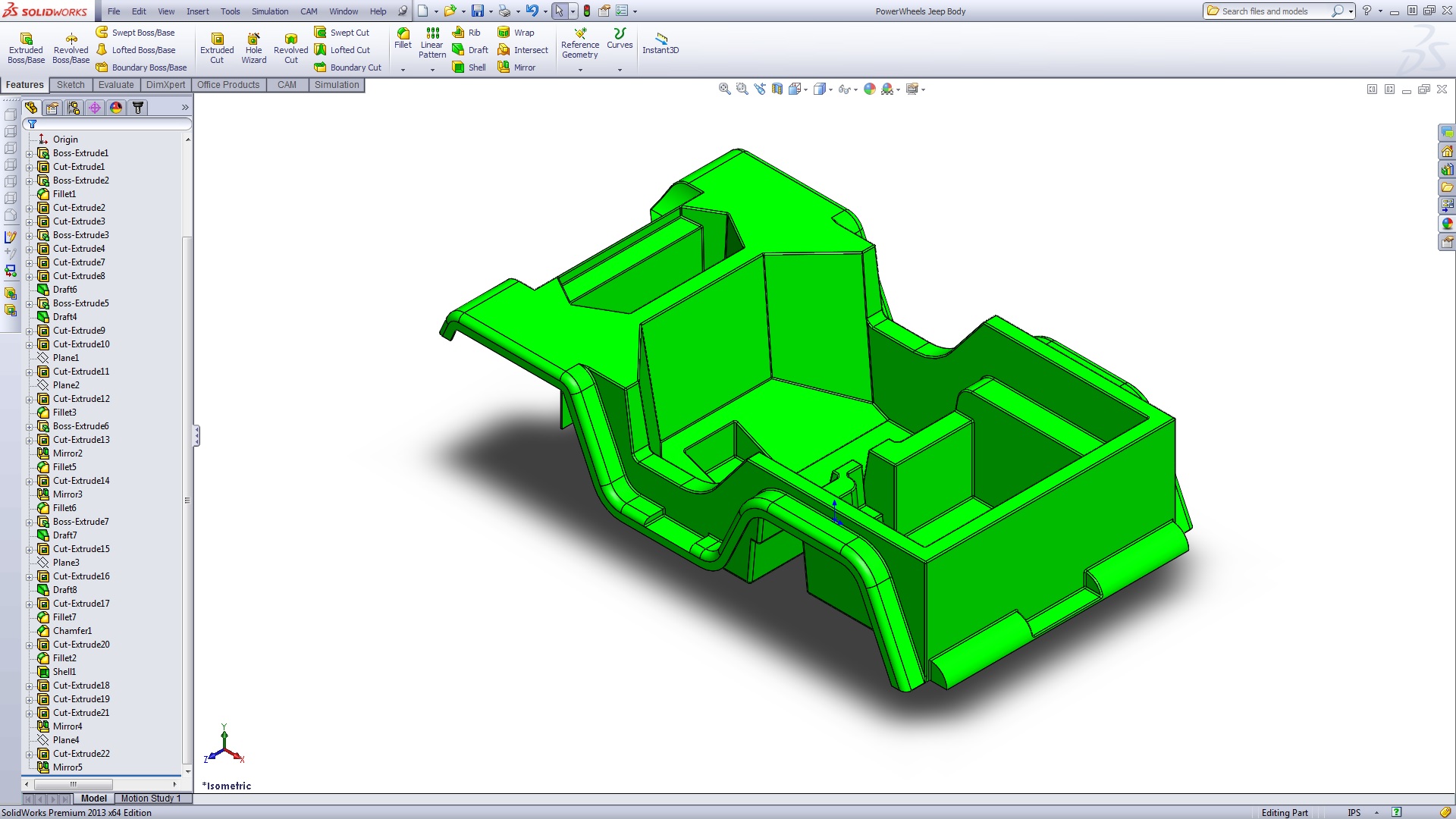Select the Draft tool
1456x819 pixels.
(x=470, y=50)
